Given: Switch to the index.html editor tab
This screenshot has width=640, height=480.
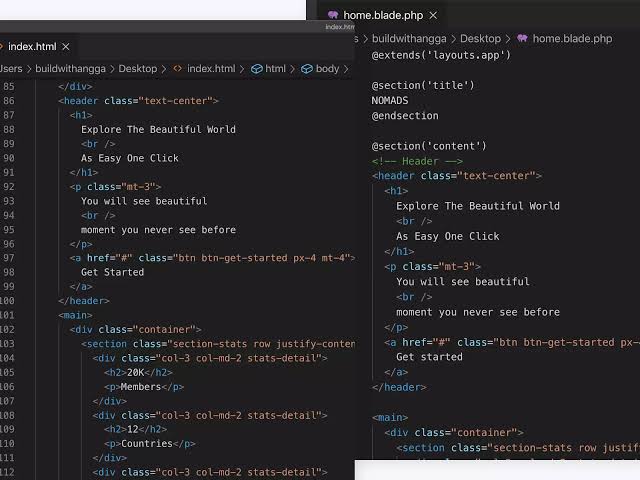Looking at the screenshot, I should (x=33, y=47).
